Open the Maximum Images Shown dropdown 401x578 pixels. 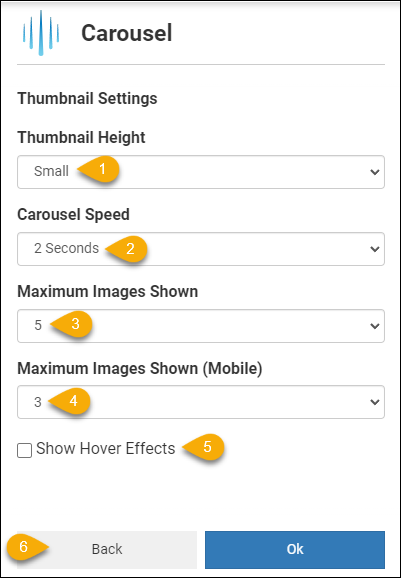coord(201,326)
